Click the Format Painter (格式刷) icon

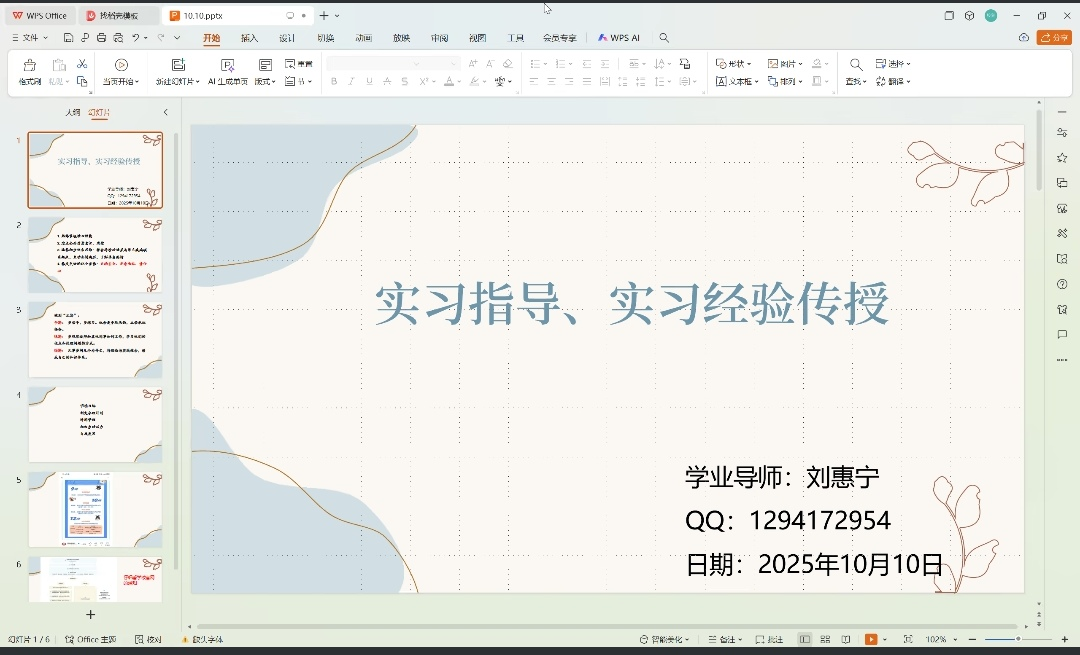pos(30,65)
